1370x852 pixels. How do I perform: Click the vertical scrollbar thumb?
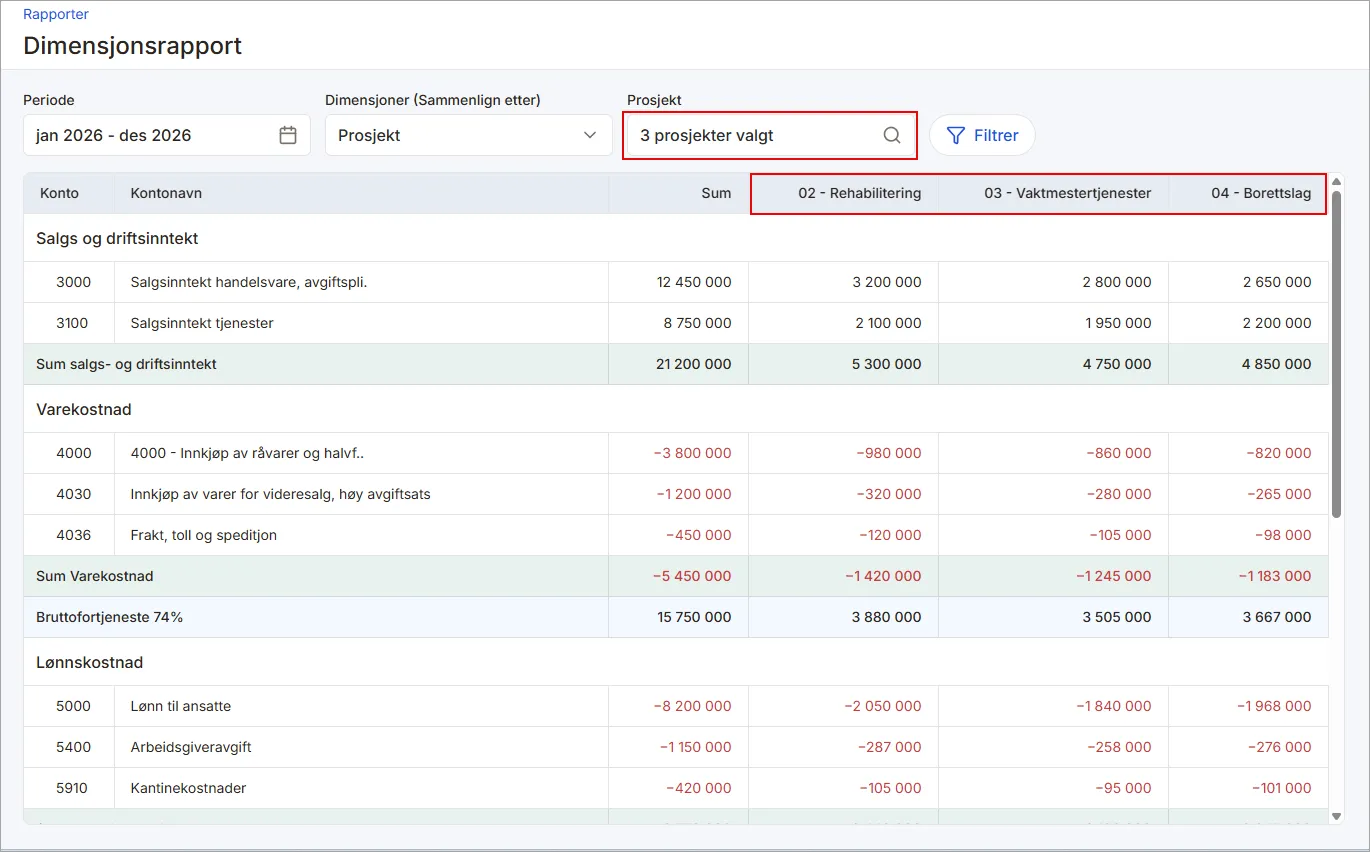coord(1336,353)
